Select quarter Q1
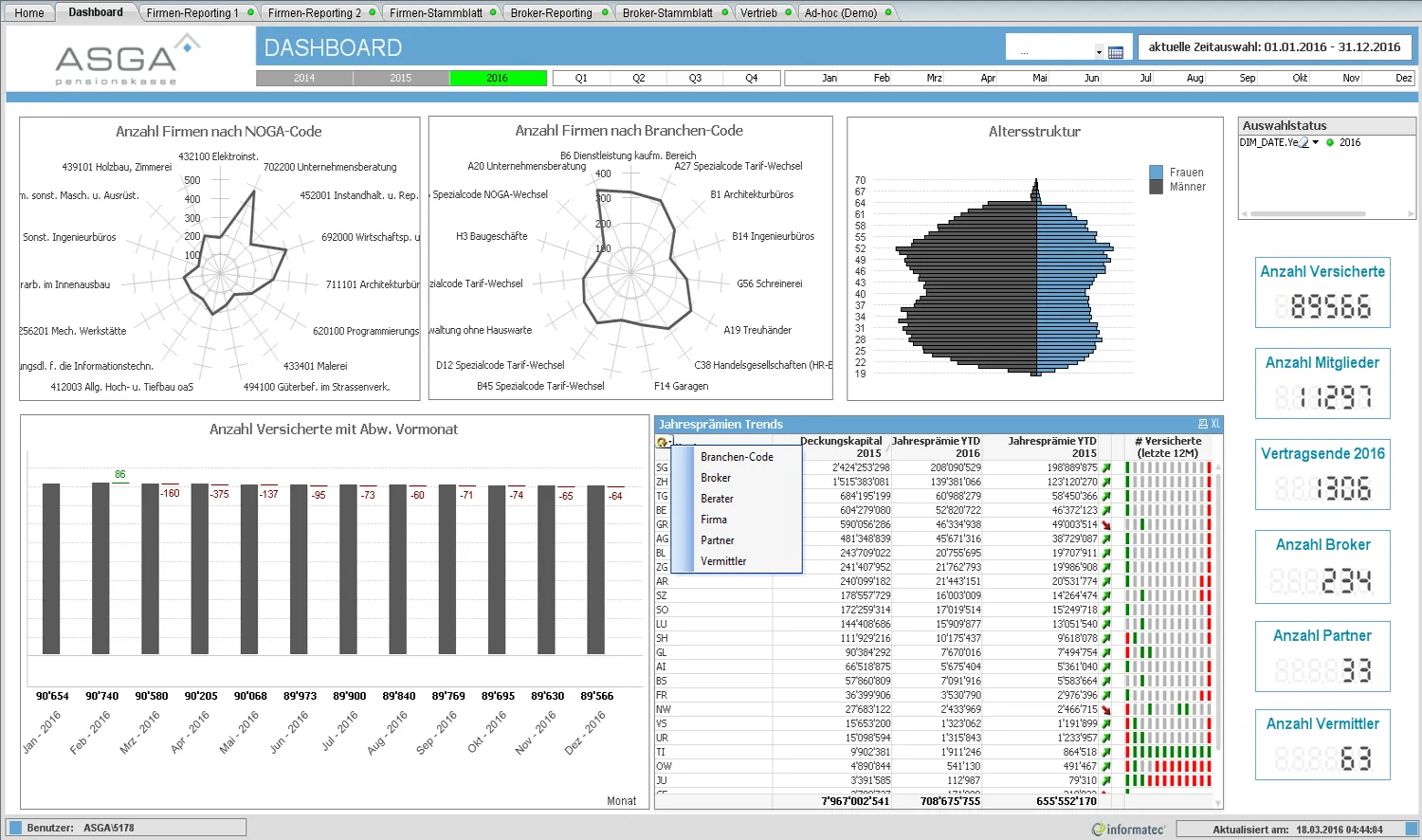Image resolution: width=1422 pixels, height=840 pixels. 581,78
